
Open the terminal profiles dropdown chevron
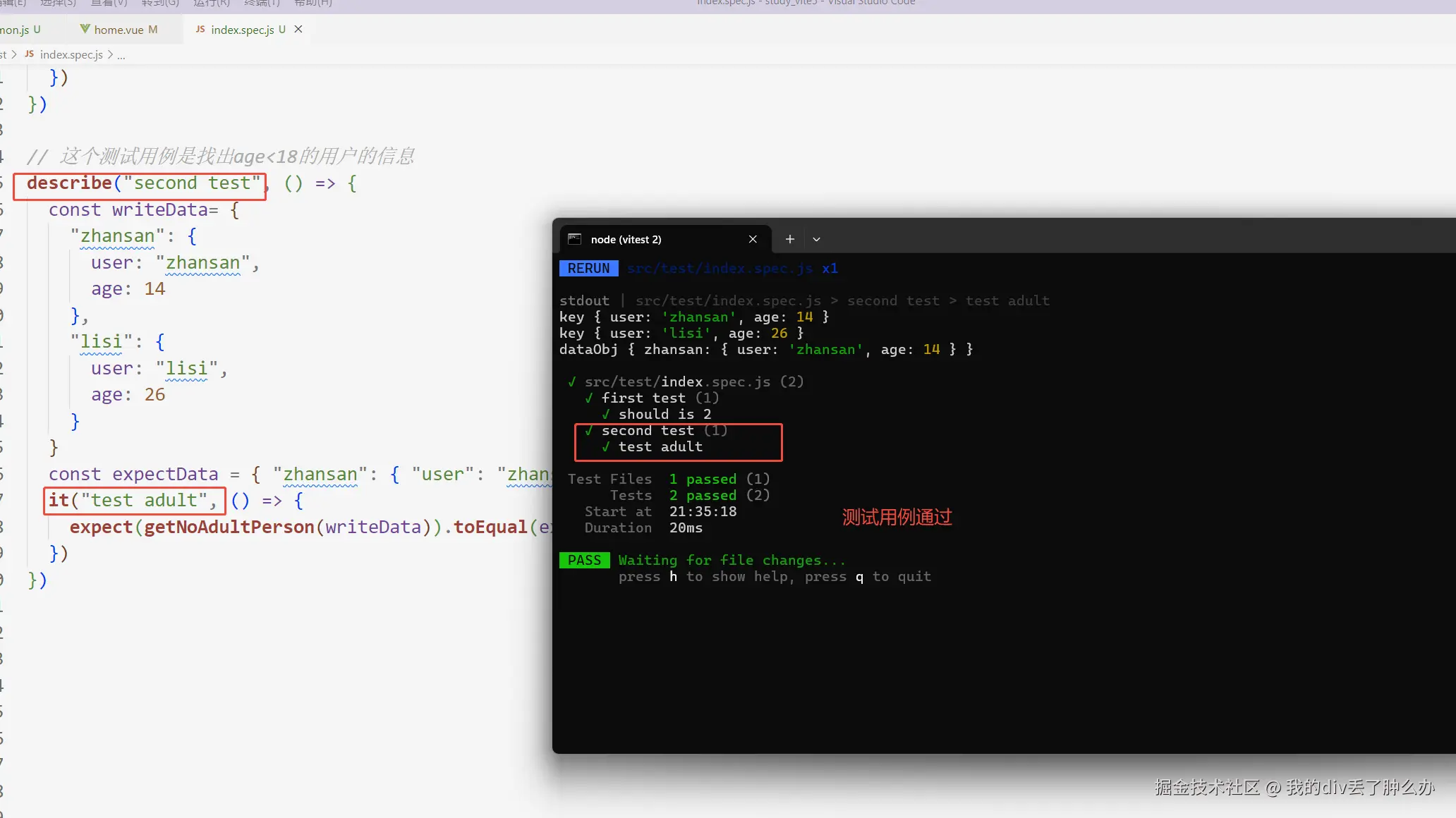[x=816, y=239]
